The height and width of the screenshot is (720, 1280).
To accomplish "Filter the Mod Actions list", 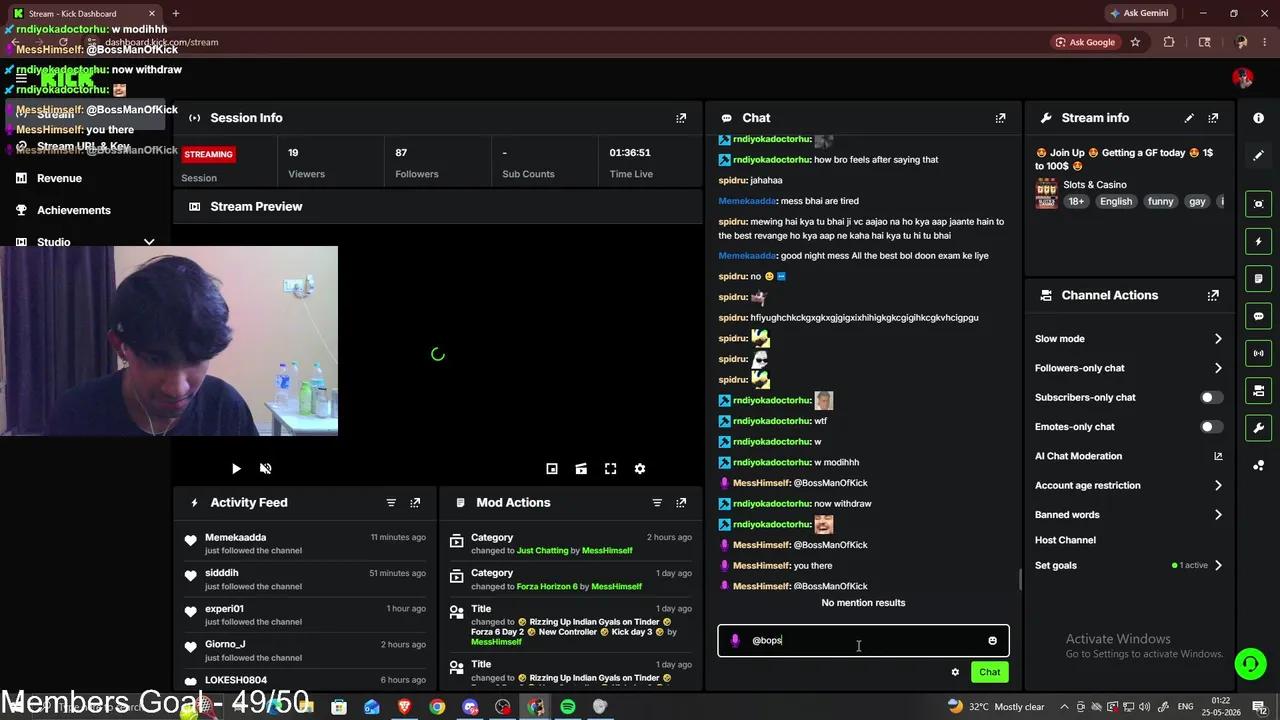I will click(657, 503).
